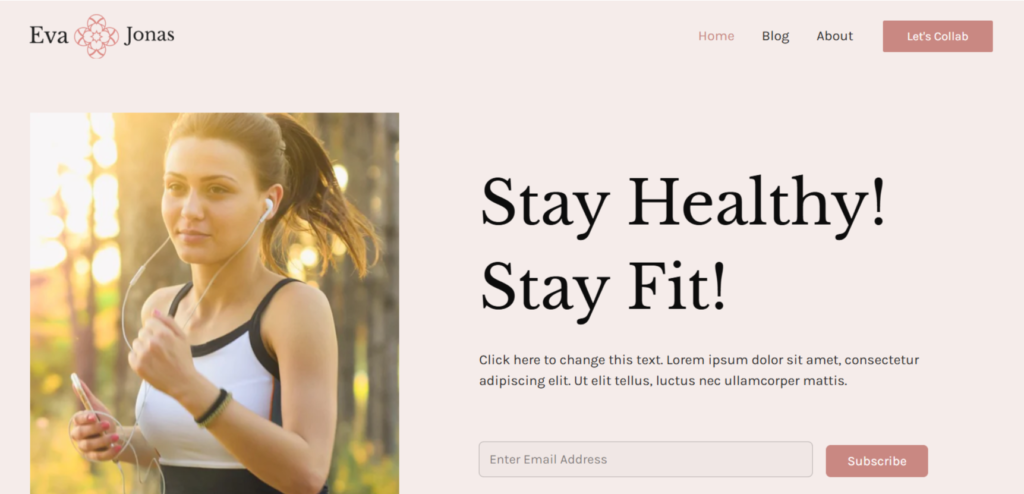Image resolution: width=1024 pixels, height=494 pixels.
Task: Click the "Jonas" logo text
Action: (x=149, y=36)
